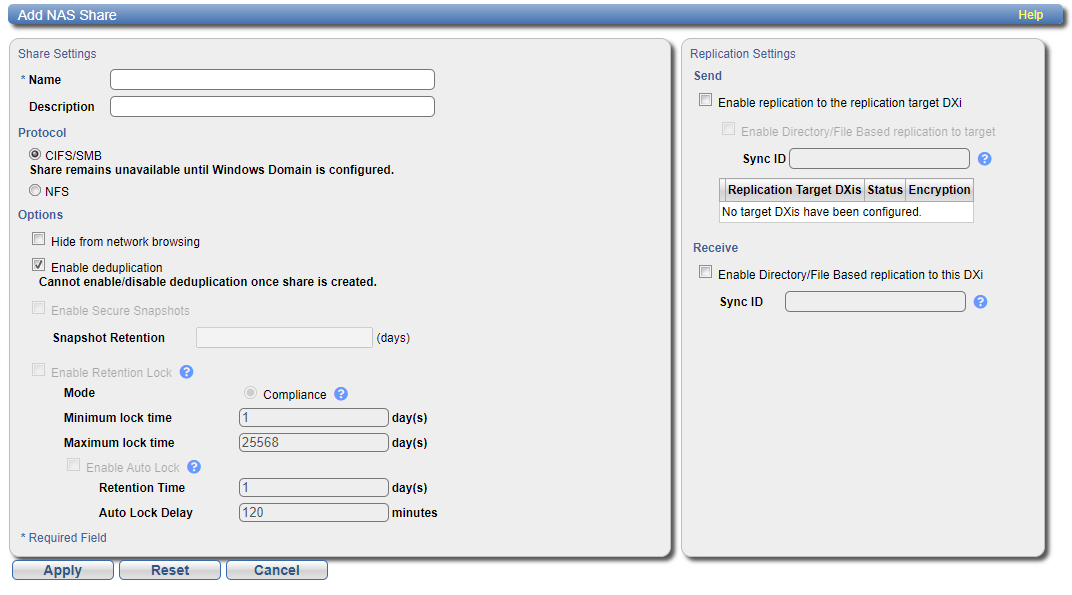The width and height of the screenshot is (1072, 595).
Task: Select the NFS protocol option
Action: [36, 191]
